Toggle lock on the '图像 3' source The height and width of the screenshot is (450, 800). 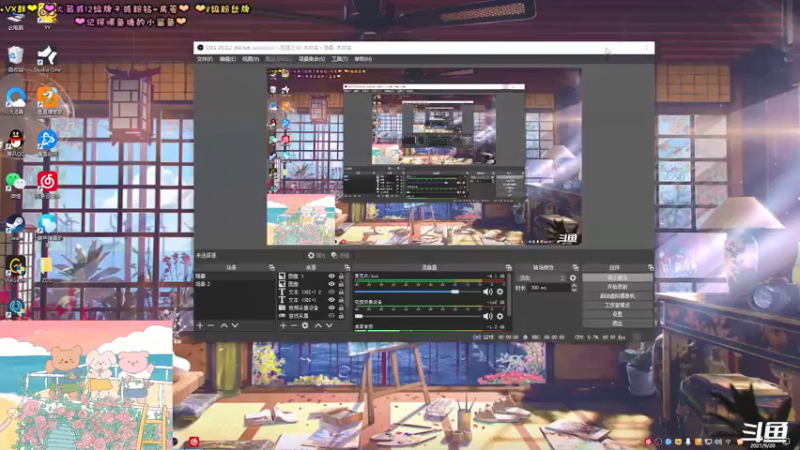point(341,276)
